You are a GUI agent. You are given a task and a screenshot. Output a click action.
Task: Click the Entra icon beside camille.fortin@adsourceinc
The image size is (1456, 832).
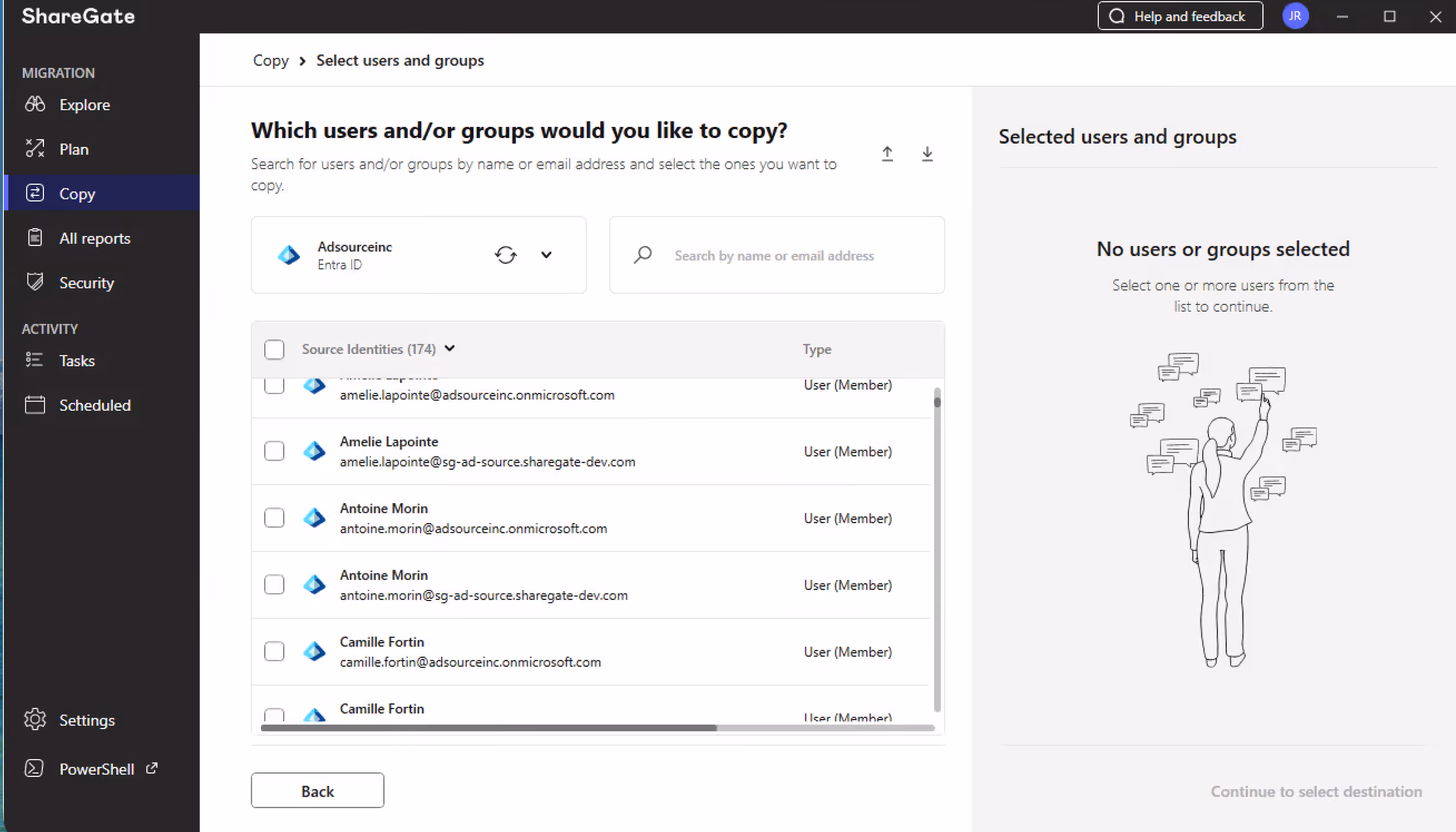pos(314,652)
